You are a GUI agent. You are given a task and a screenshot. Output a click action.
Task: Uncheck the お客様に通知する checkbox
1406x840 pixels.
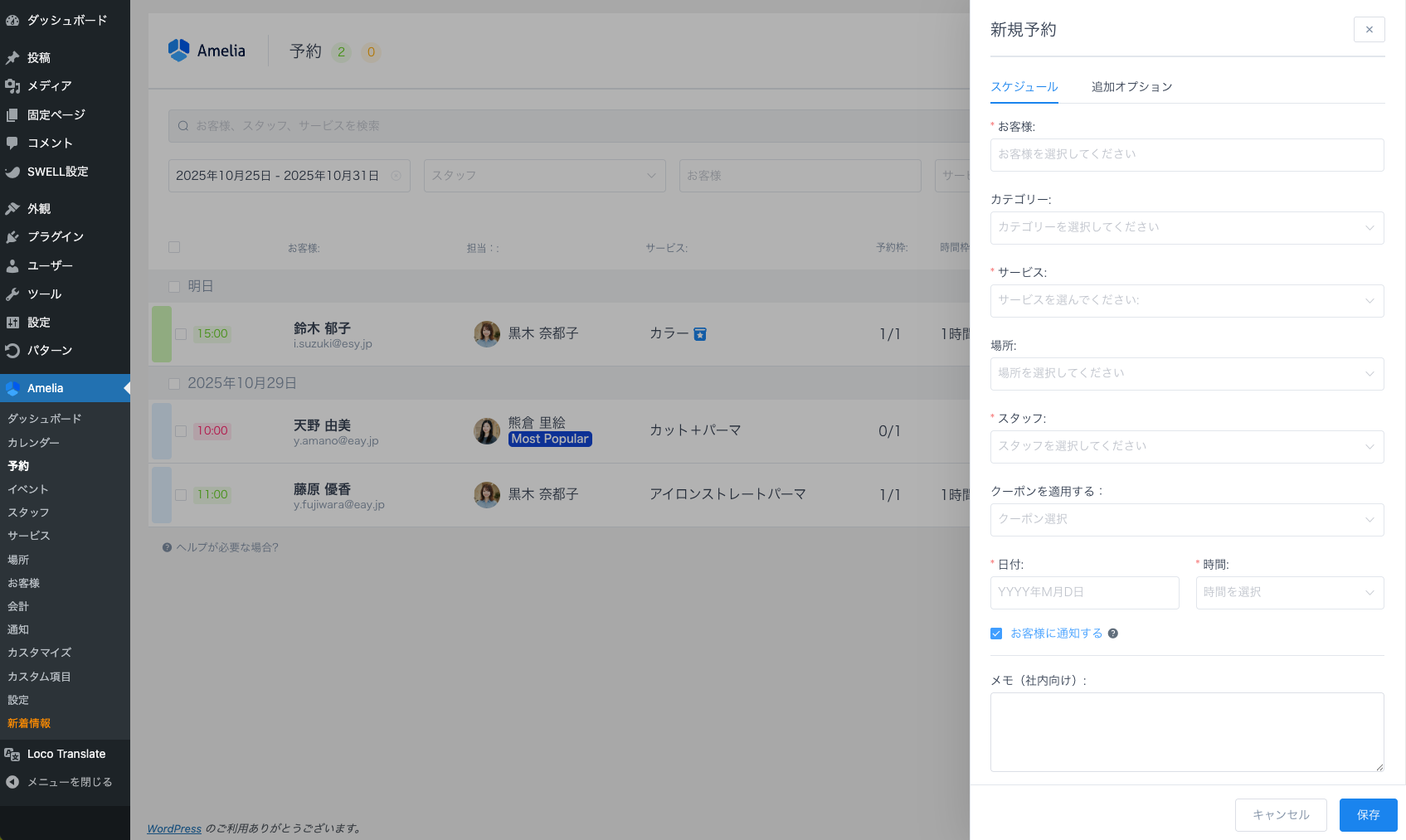[x=996, y=634]
